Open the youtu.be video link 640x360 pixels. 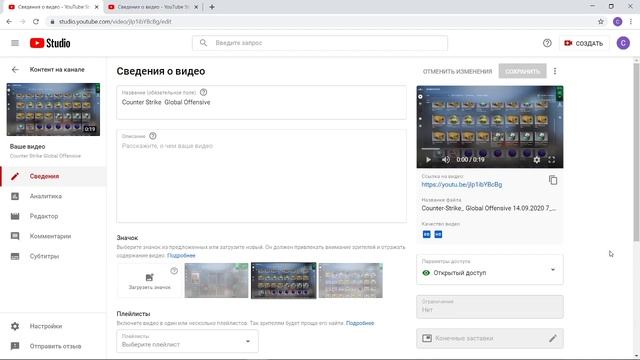click(x=462, y=184)
